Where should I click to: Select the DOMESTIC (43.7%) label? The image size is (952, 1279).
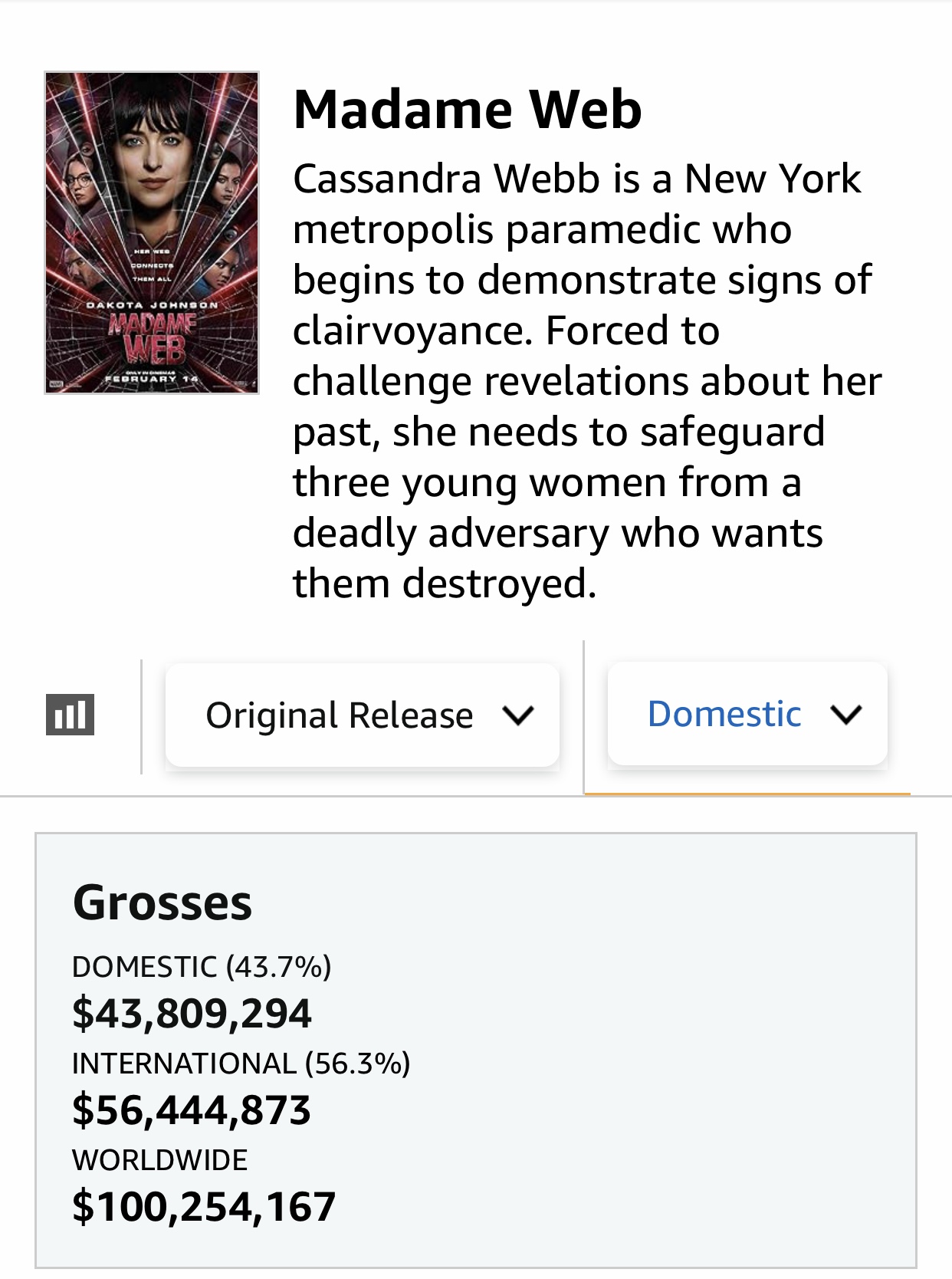[x=202, y=966]
